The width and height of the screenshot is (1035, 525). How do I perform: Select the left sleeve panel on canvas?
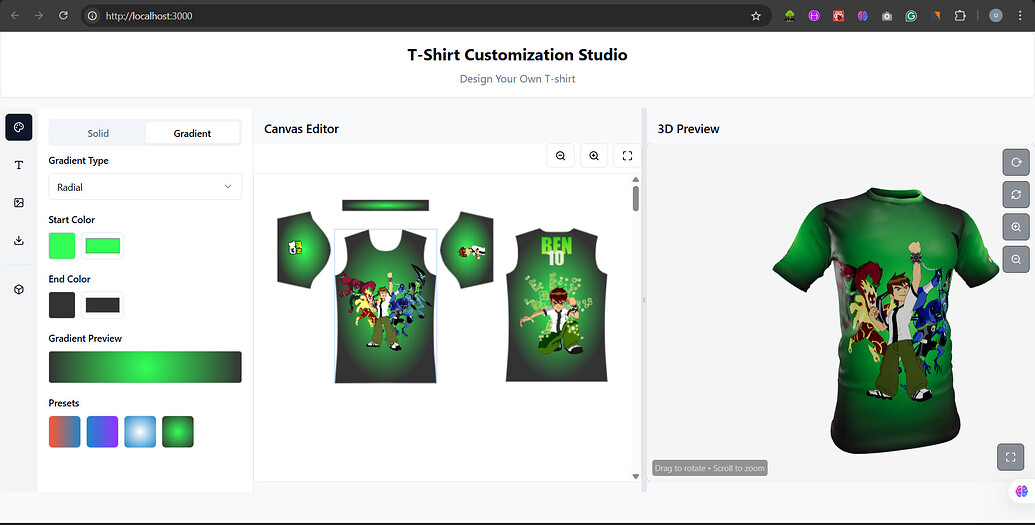(304, 250)
